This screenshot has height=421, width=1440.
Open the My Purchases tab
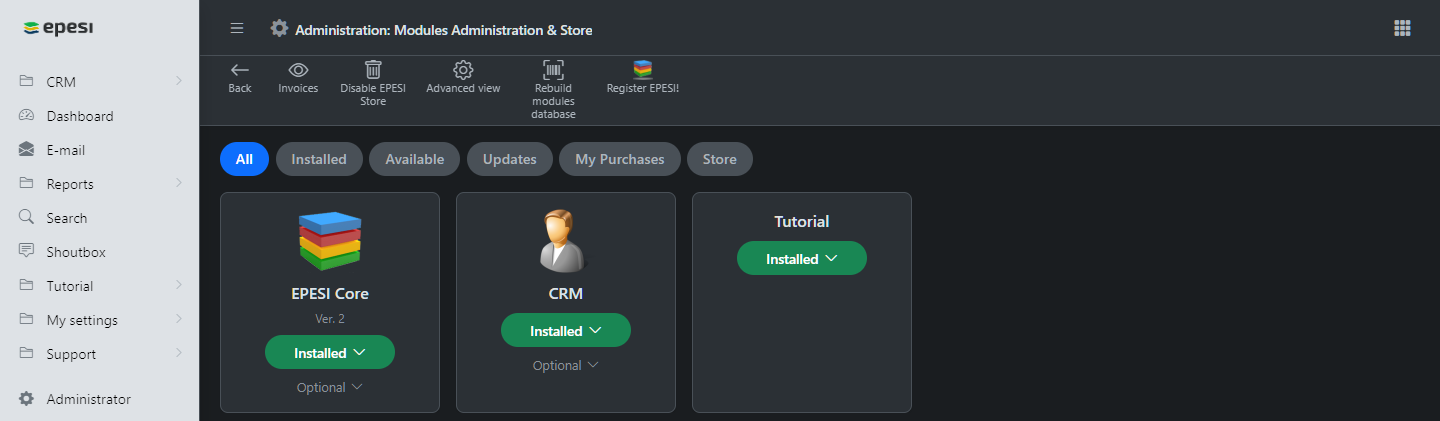tap(620, 159)
